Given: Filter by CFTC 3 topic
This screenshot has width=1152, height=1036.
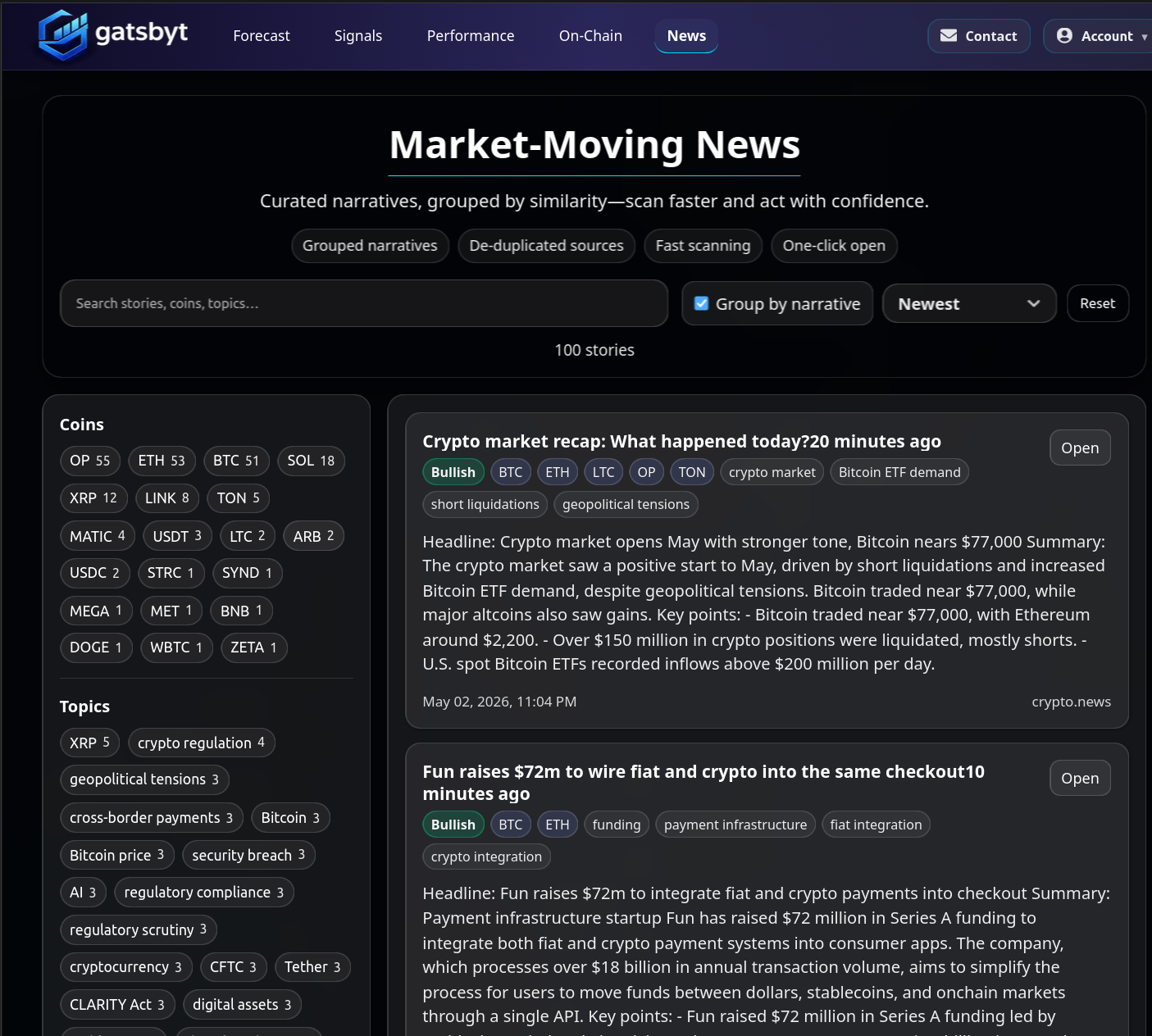Looking at the screenshot, I should [234, 967].
